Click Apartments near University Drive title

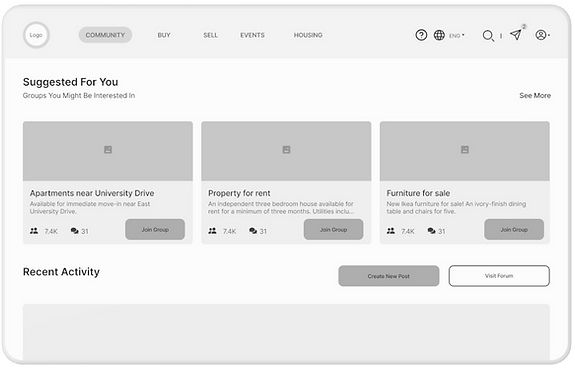point(92,193)
